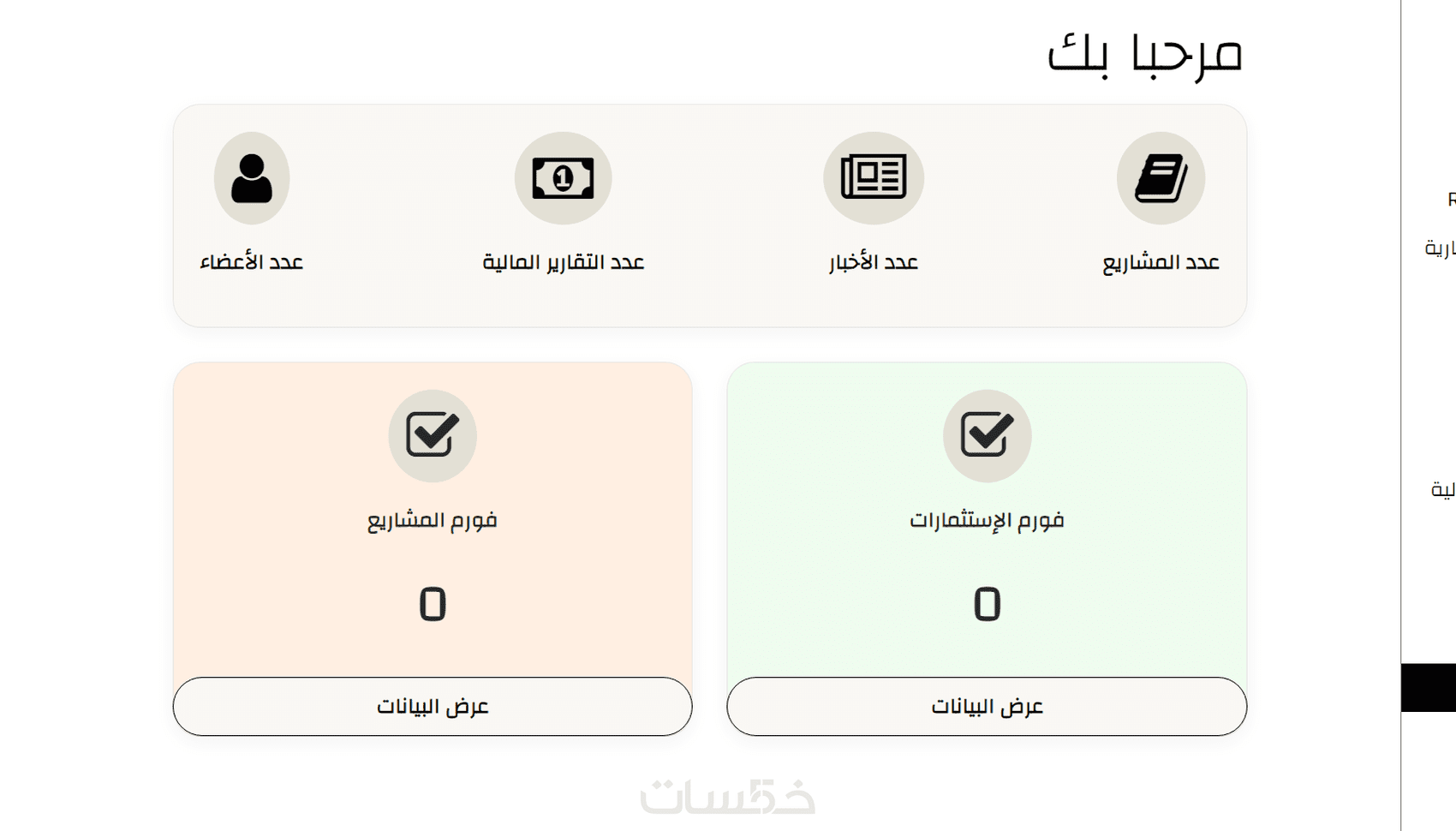Click the user silhouette members icon

(252, 178)
